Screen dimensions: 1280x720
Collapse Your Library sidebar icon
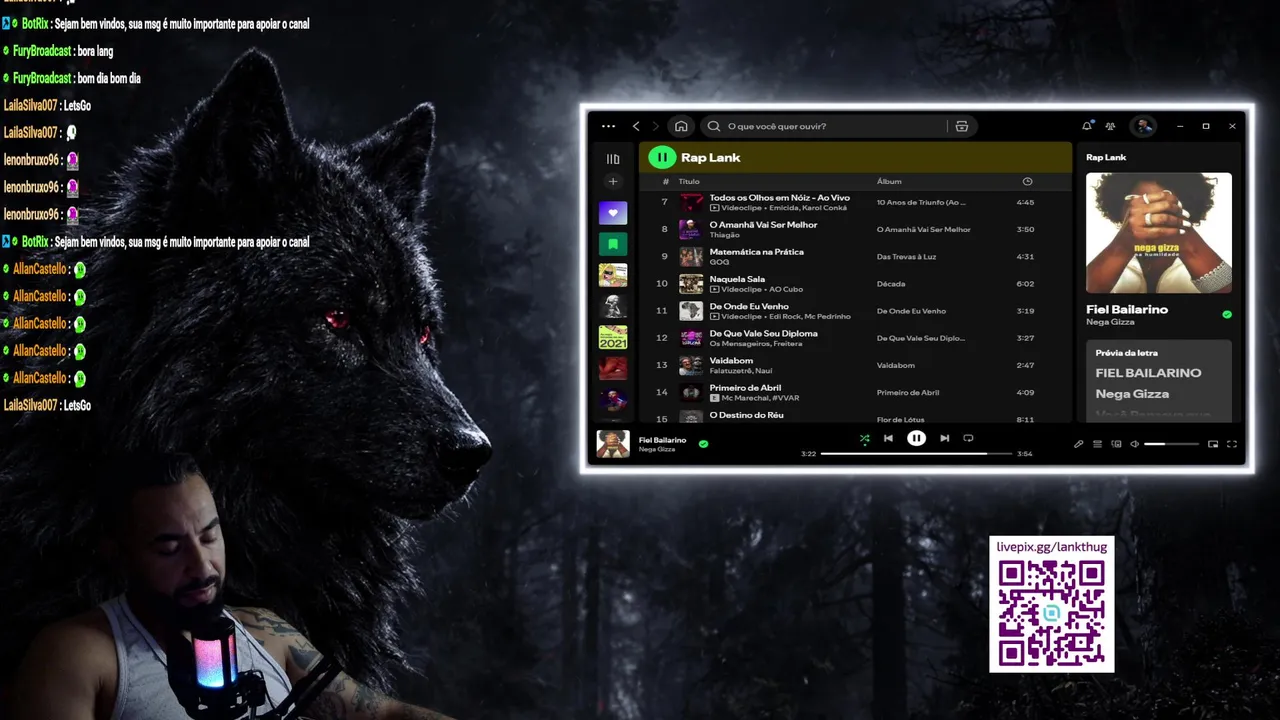tap(613, 158)
